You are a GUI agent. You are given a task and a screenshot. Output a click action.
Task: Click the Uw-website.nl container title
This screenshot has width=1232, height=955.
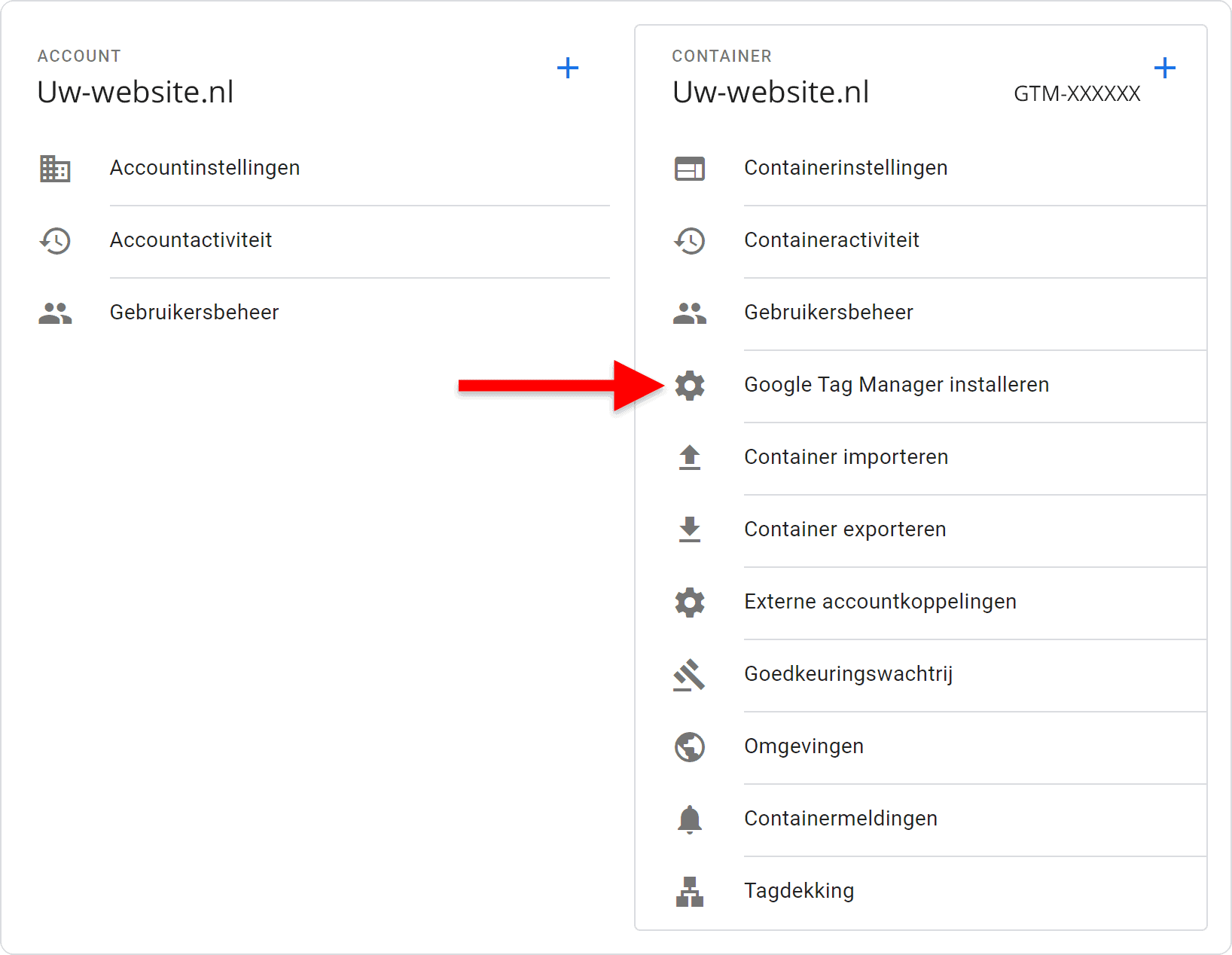[770, 93]
